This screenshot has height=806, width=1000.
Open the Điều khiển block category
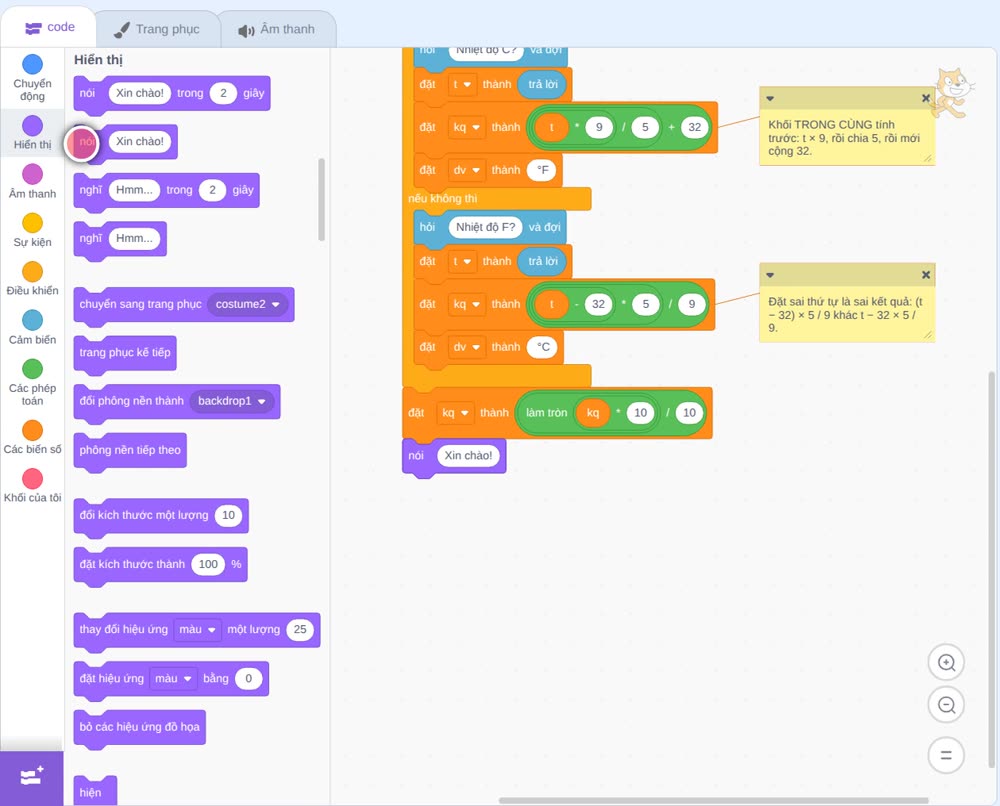click(x=32, y=279)
